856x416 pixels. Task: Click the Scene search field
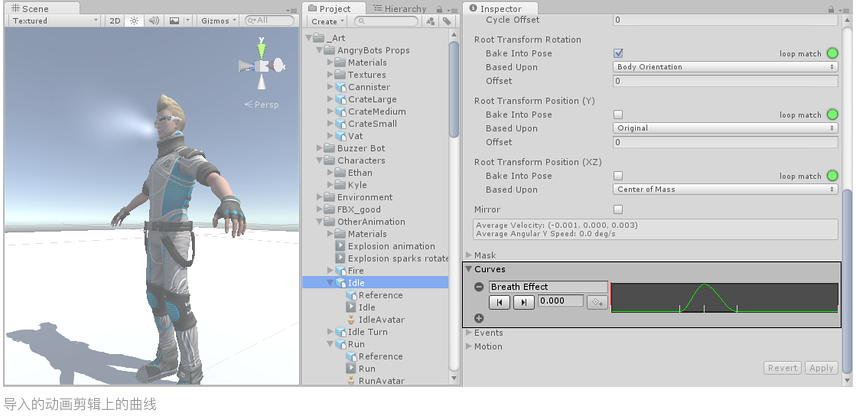point(270,21)
